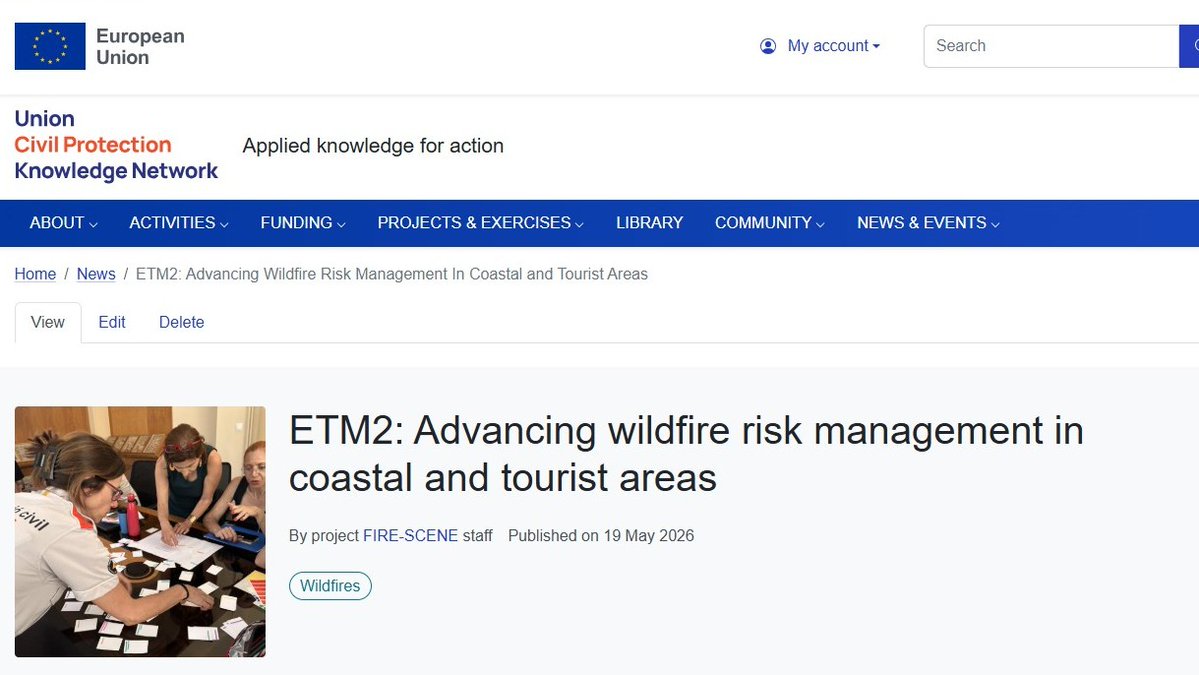Switch to the Delete tab
1199x675 pixels.
pos(181,322)
